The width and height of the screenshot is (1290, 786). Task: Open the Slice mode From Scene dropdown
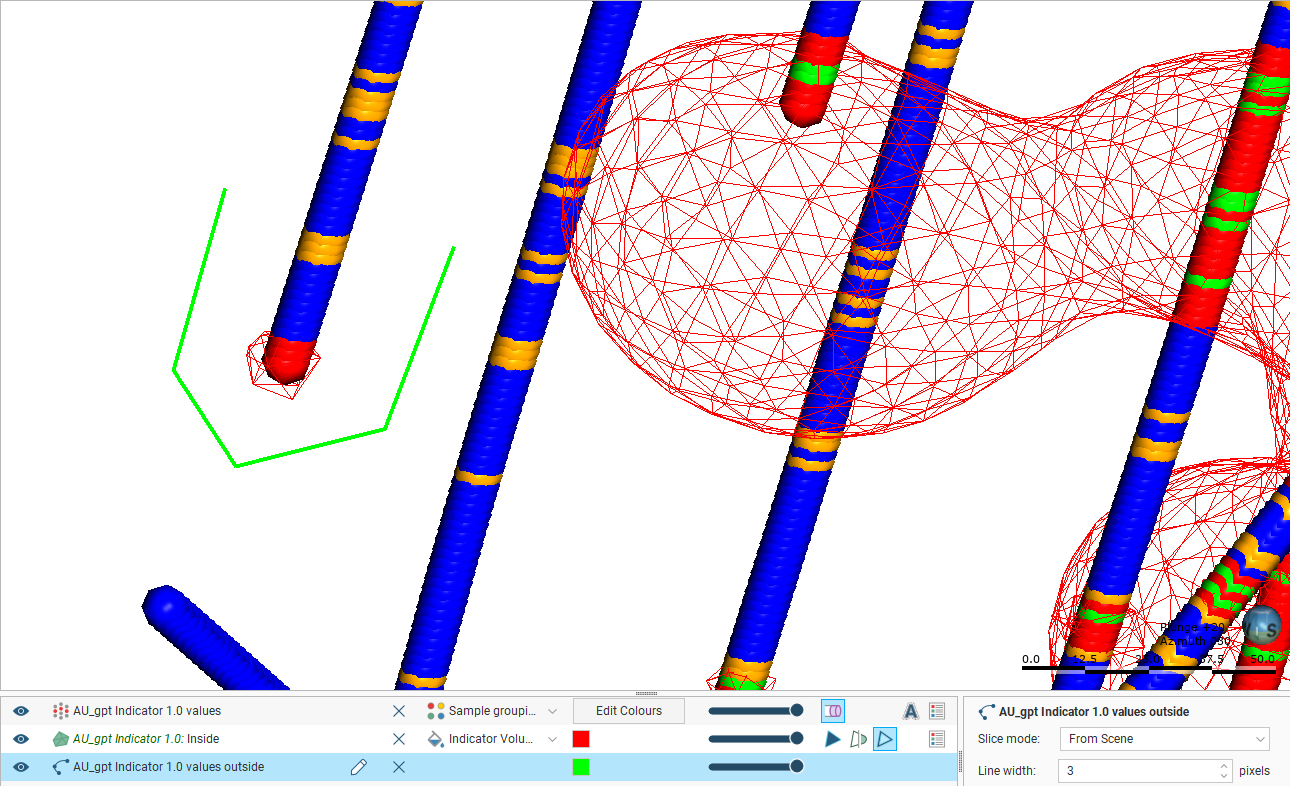(1164, 739)
